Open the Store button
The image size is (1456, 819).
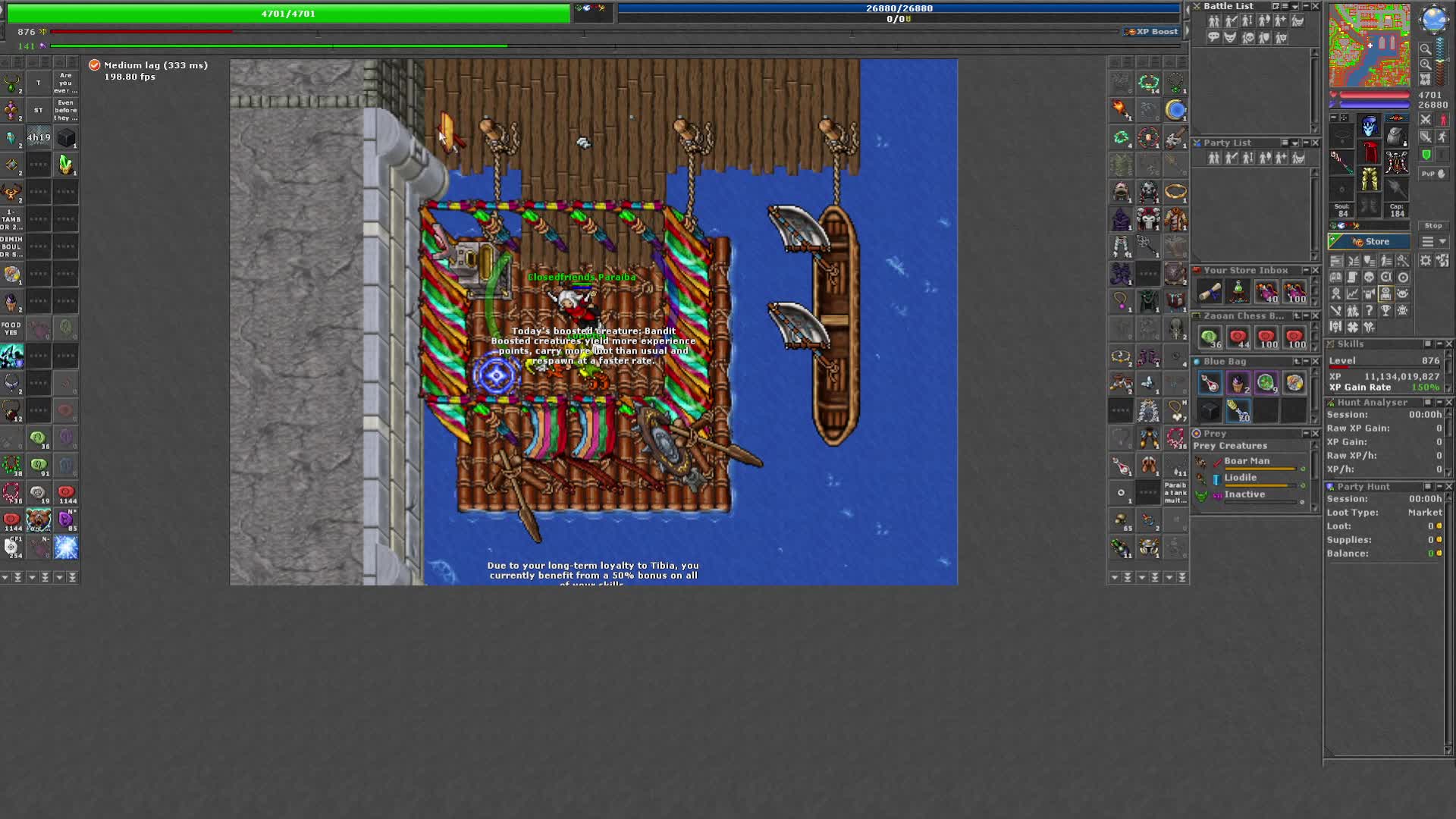pos(1369,242)
